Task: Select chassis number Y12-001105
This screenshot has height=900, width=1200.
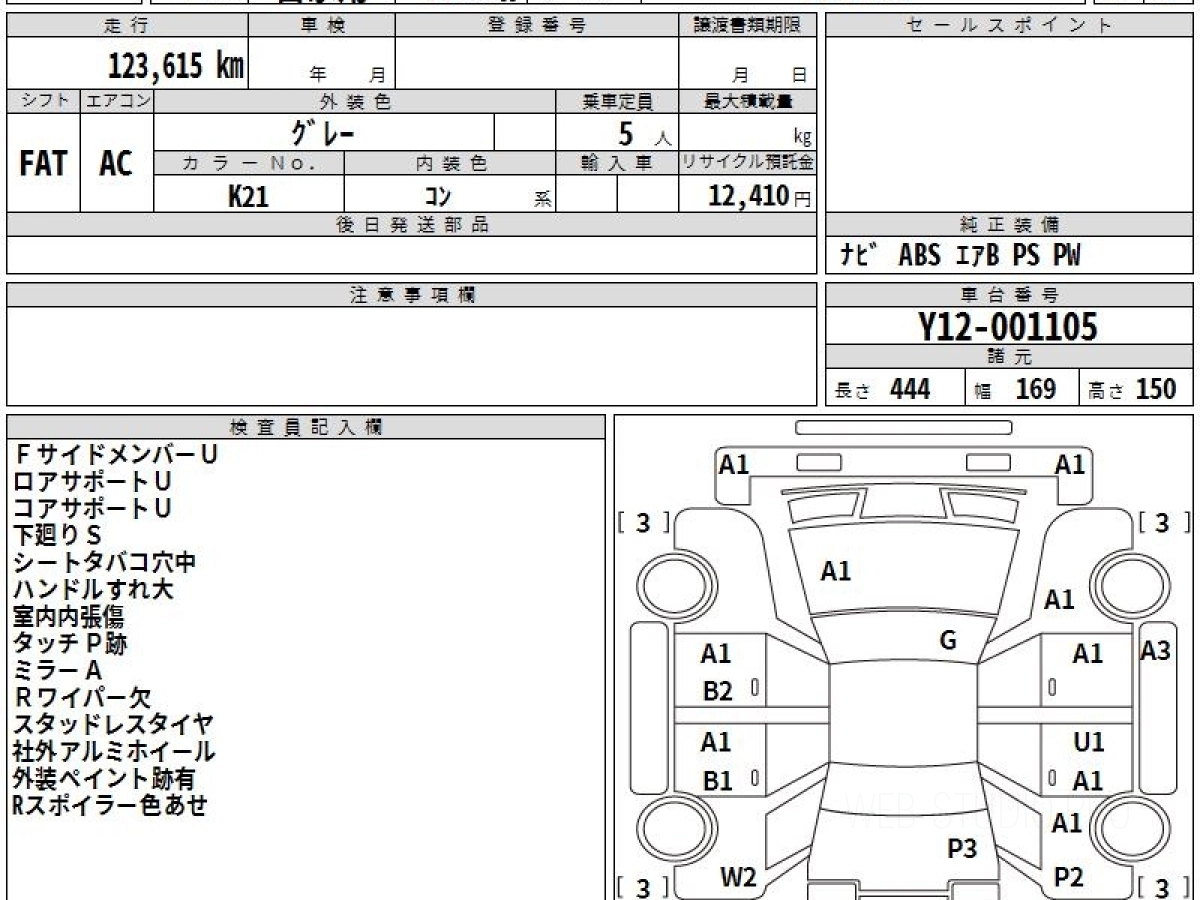Action: [1008, 327]
